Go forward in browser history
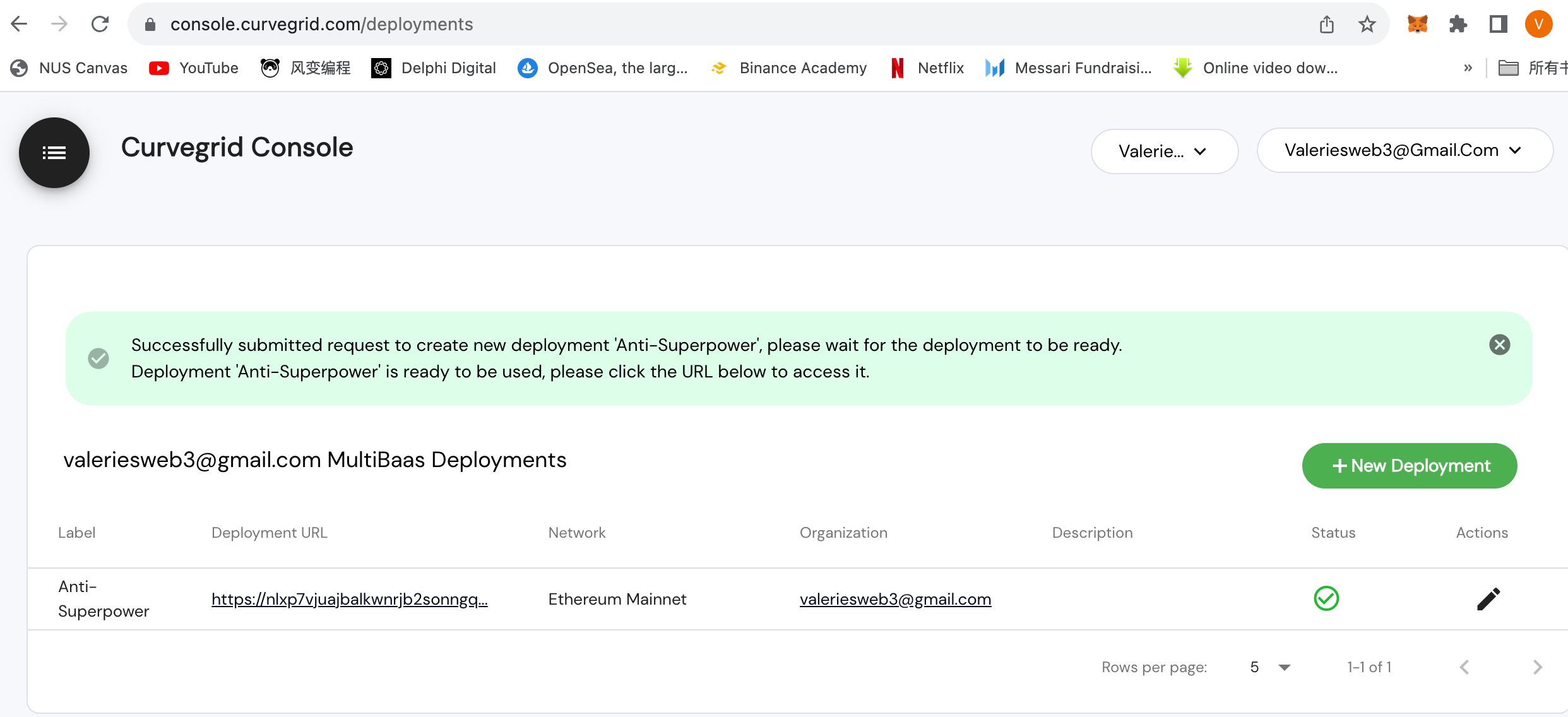 59,24
